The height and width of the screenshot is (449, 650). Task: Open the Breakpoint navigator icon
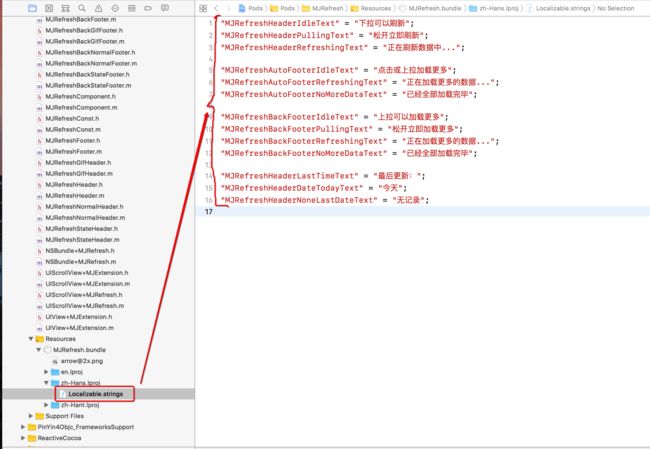(148, 8)
